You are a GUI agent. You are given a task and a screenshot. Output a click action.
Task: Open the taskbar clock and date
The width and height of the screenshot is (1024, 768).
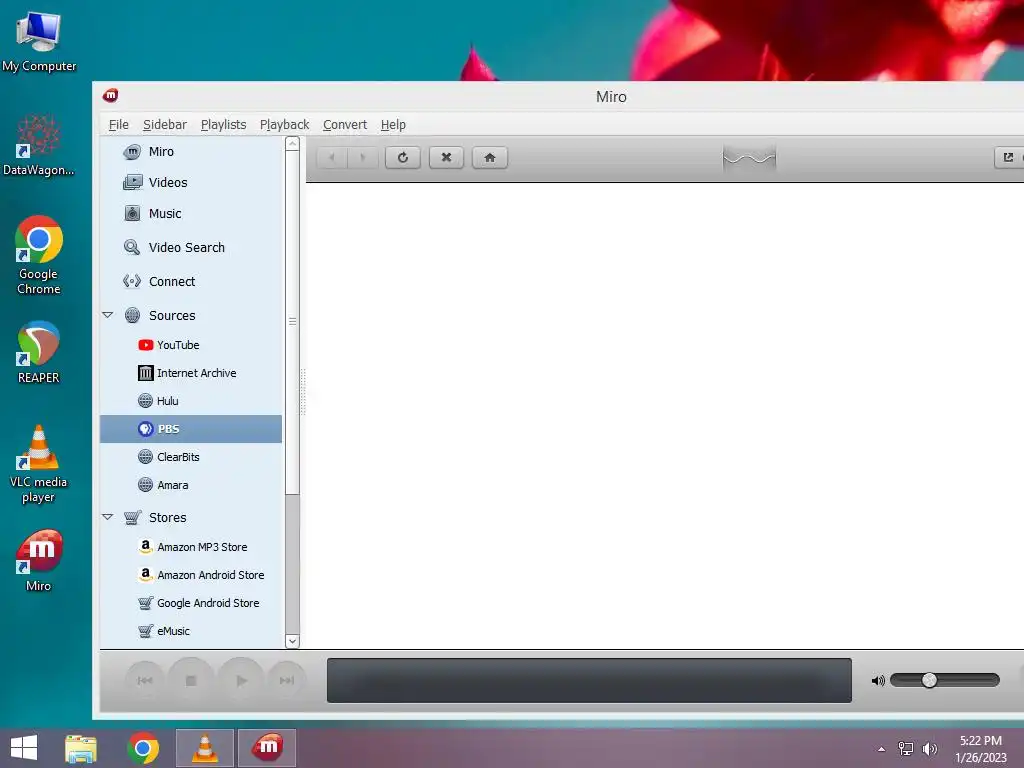(x=981, y=749)
